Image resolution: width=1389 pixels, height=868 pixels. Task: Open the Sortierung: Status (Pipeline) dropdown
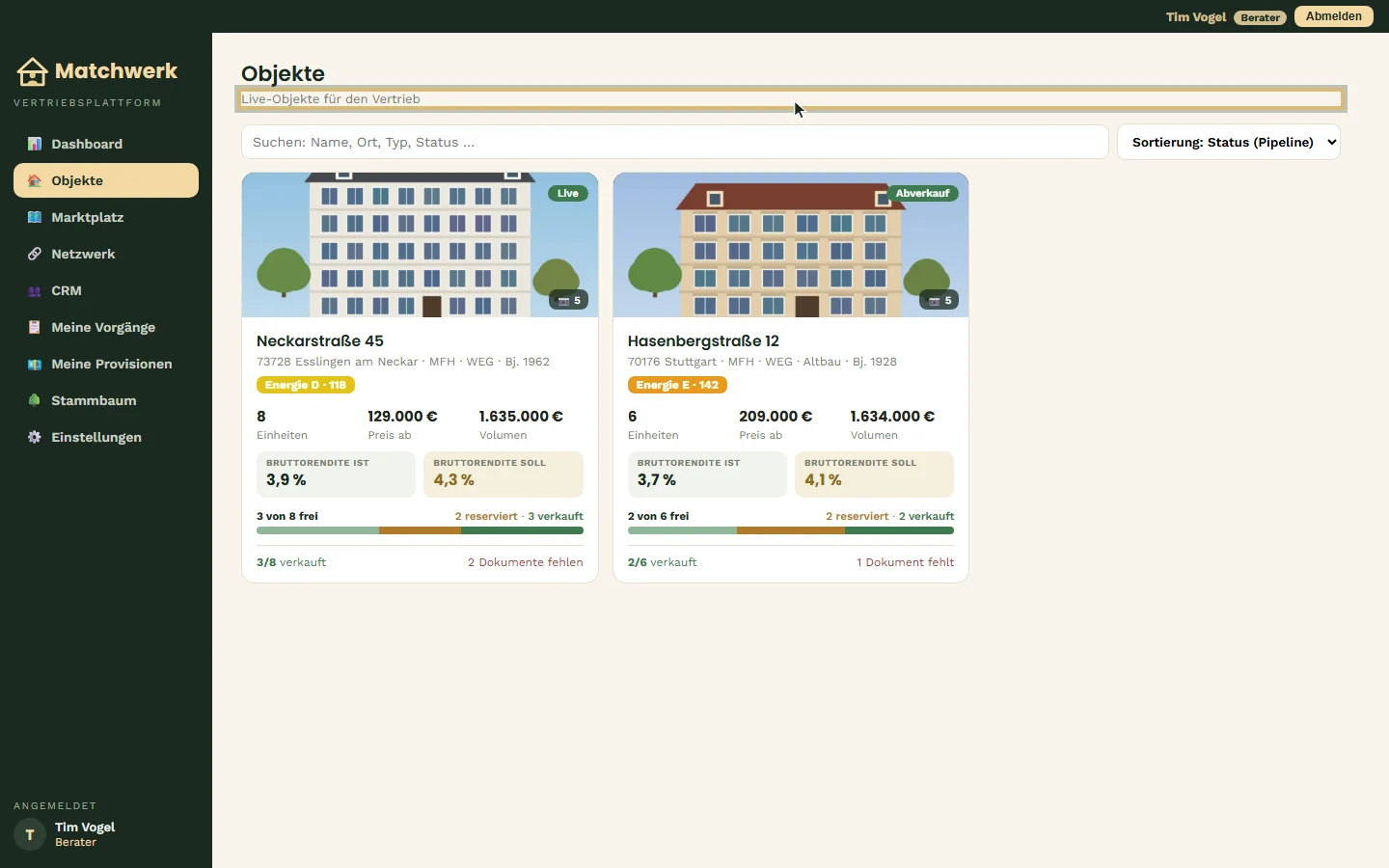pos(1228,142)
